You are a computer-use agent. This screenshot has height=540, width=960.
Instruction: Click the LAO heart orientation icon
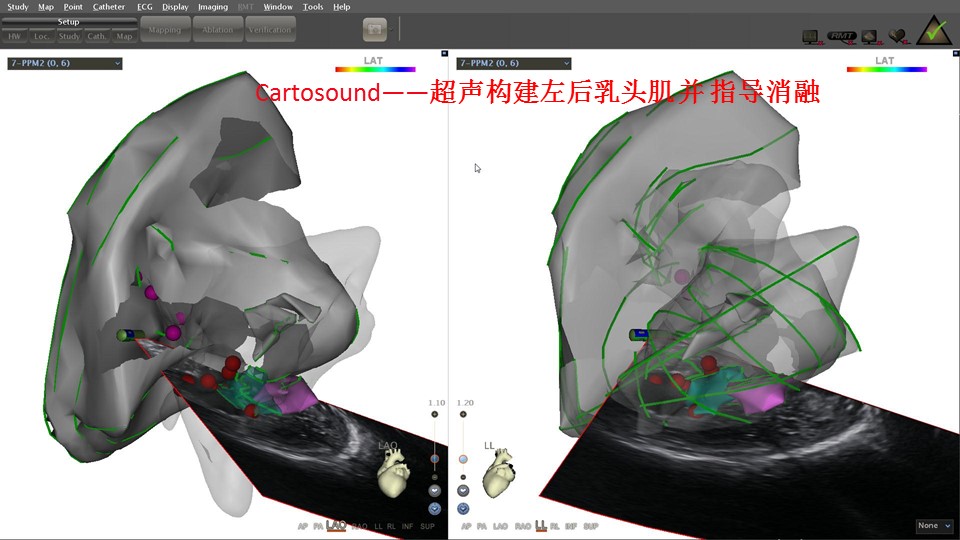(392, 473)
